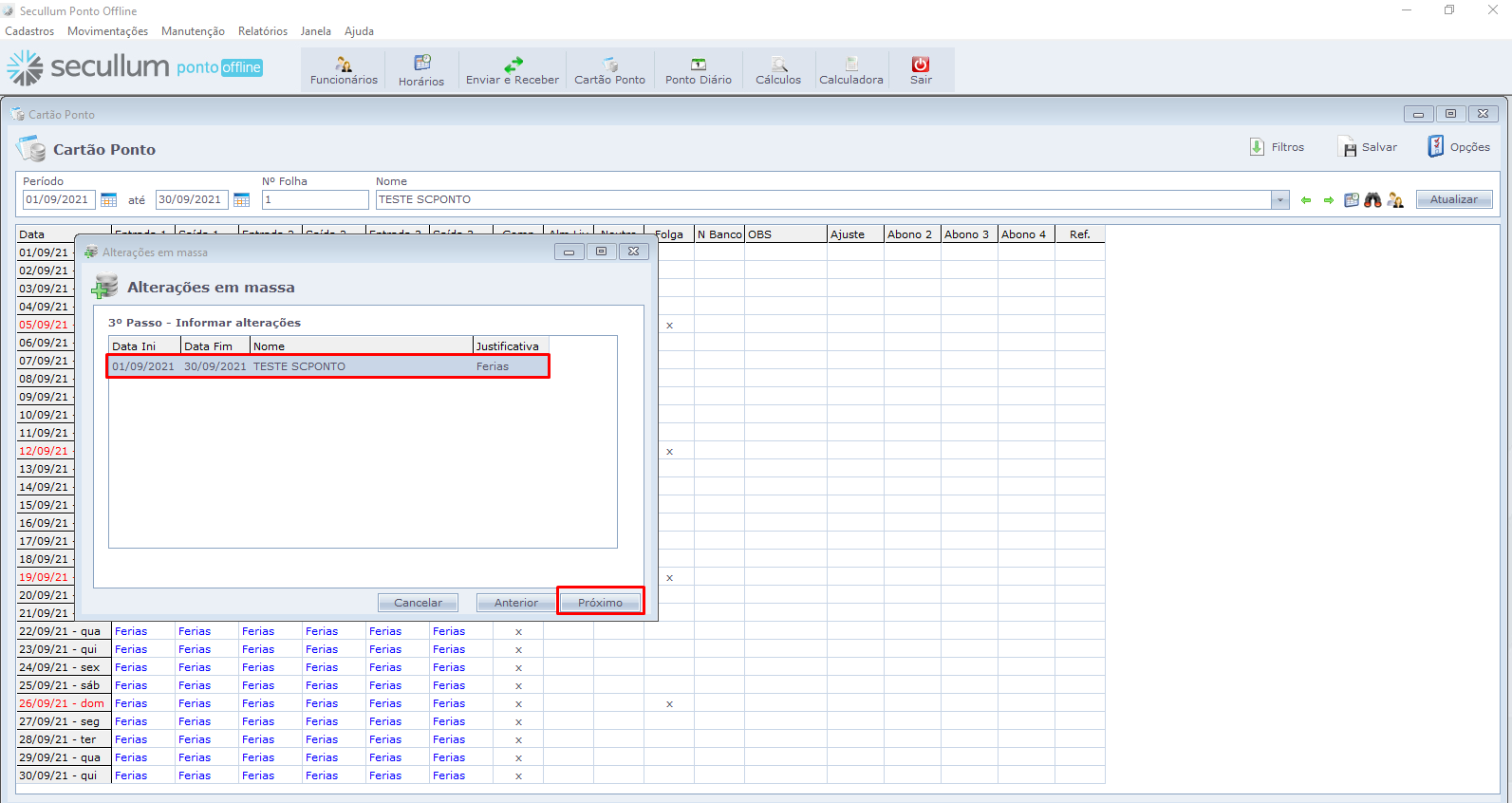Open calendar picker for period end date
Image resolution: width=1512 pixels, height=803 pixels.
pos(242,200)
